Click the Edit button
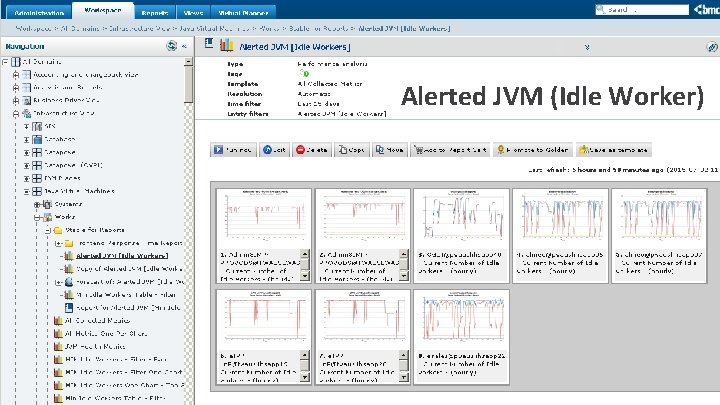This screenshot has width=720, height=405. coord(275,150)
